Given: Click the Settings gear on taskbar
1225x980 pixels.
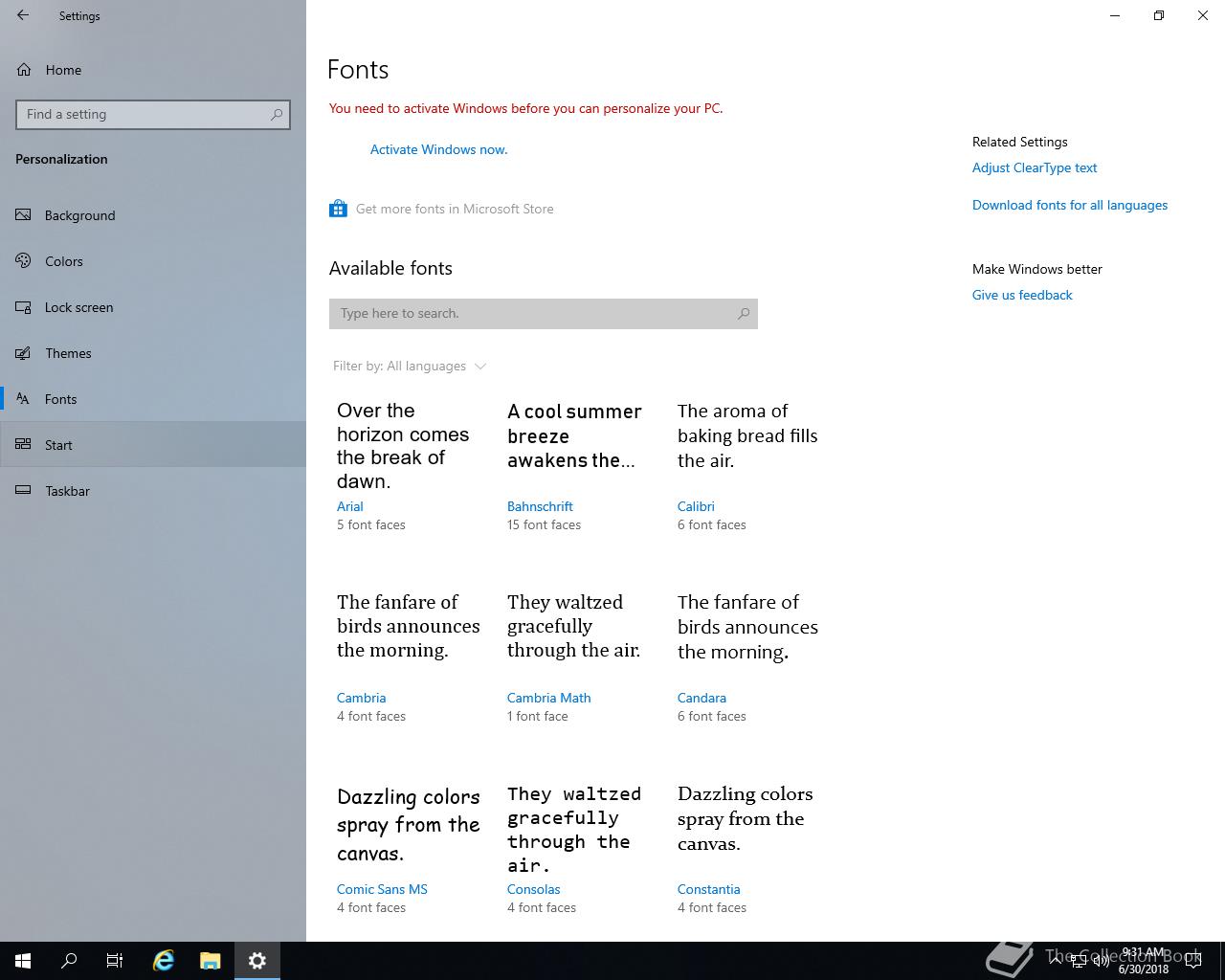Looking at the screenshot, I should coord(257,961).
